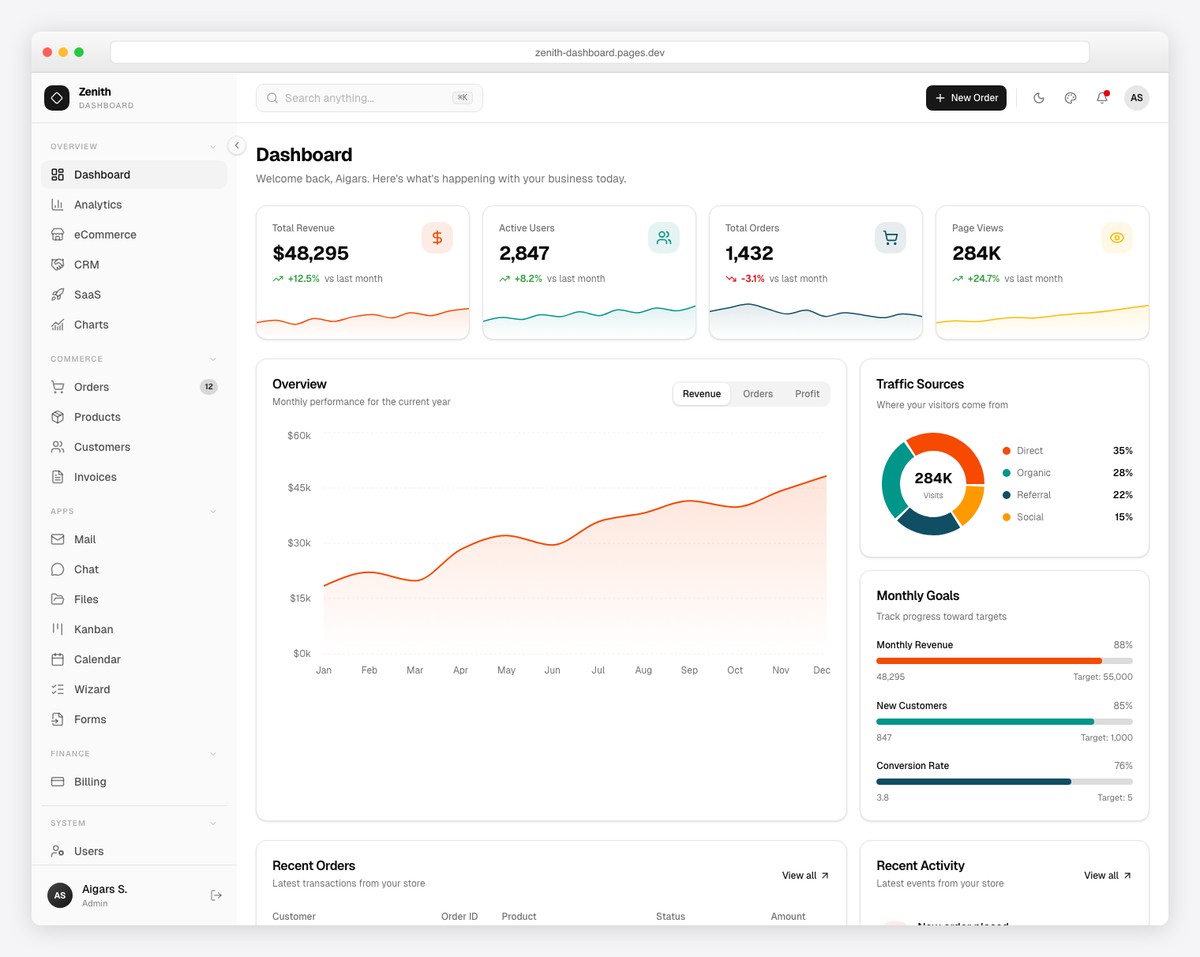Toggle dark mode with the moon icon
The image size is (1200, 957).
tap(1038, 98)
